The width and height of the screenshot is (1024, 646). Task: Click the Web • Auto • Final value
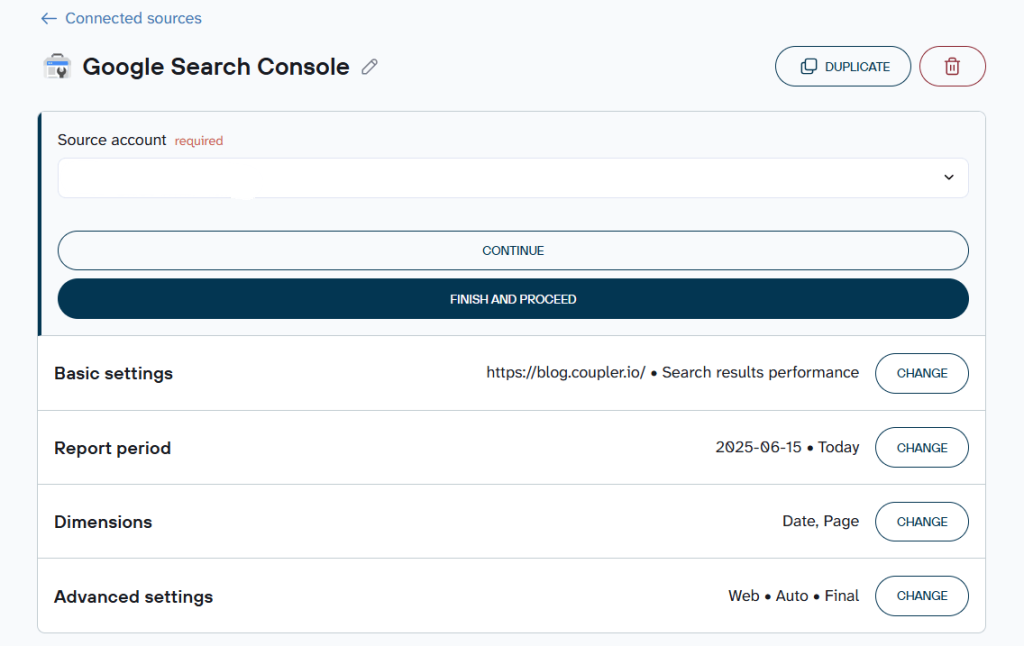click(x=793, y=596)
